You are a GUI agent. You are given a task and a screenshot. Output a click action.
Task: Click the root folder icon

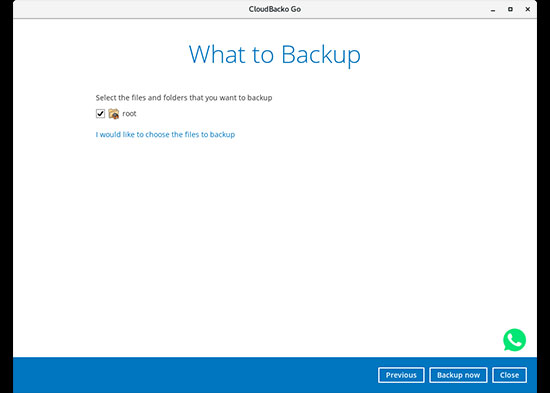pyautogui.click(x=114, y=114)
